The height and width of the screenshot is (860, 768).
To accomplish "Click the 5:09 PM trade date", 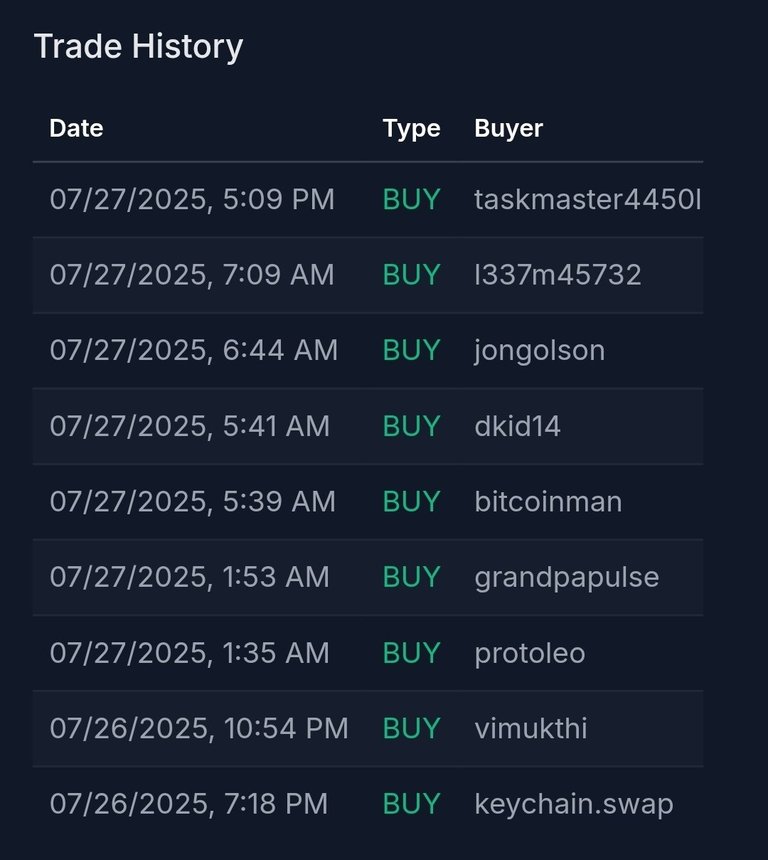I will pos(192,200).
